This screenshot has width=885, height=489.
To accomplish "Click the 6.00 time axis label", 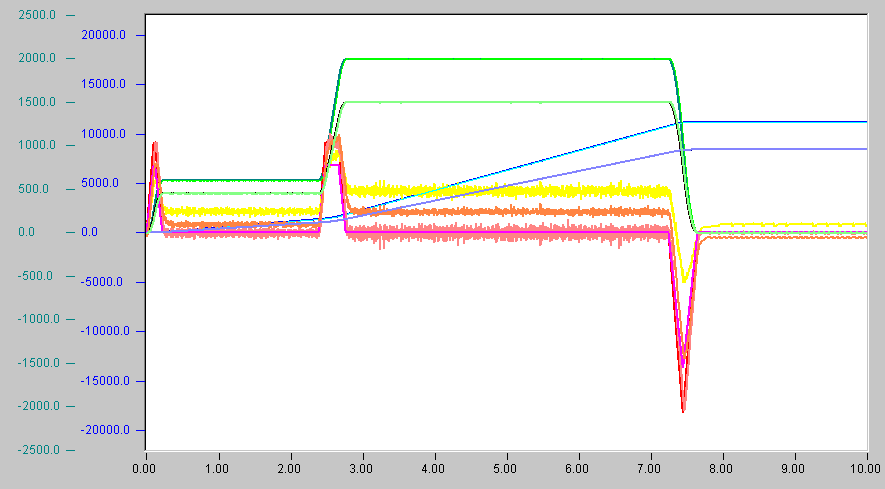I will point(576,469).
